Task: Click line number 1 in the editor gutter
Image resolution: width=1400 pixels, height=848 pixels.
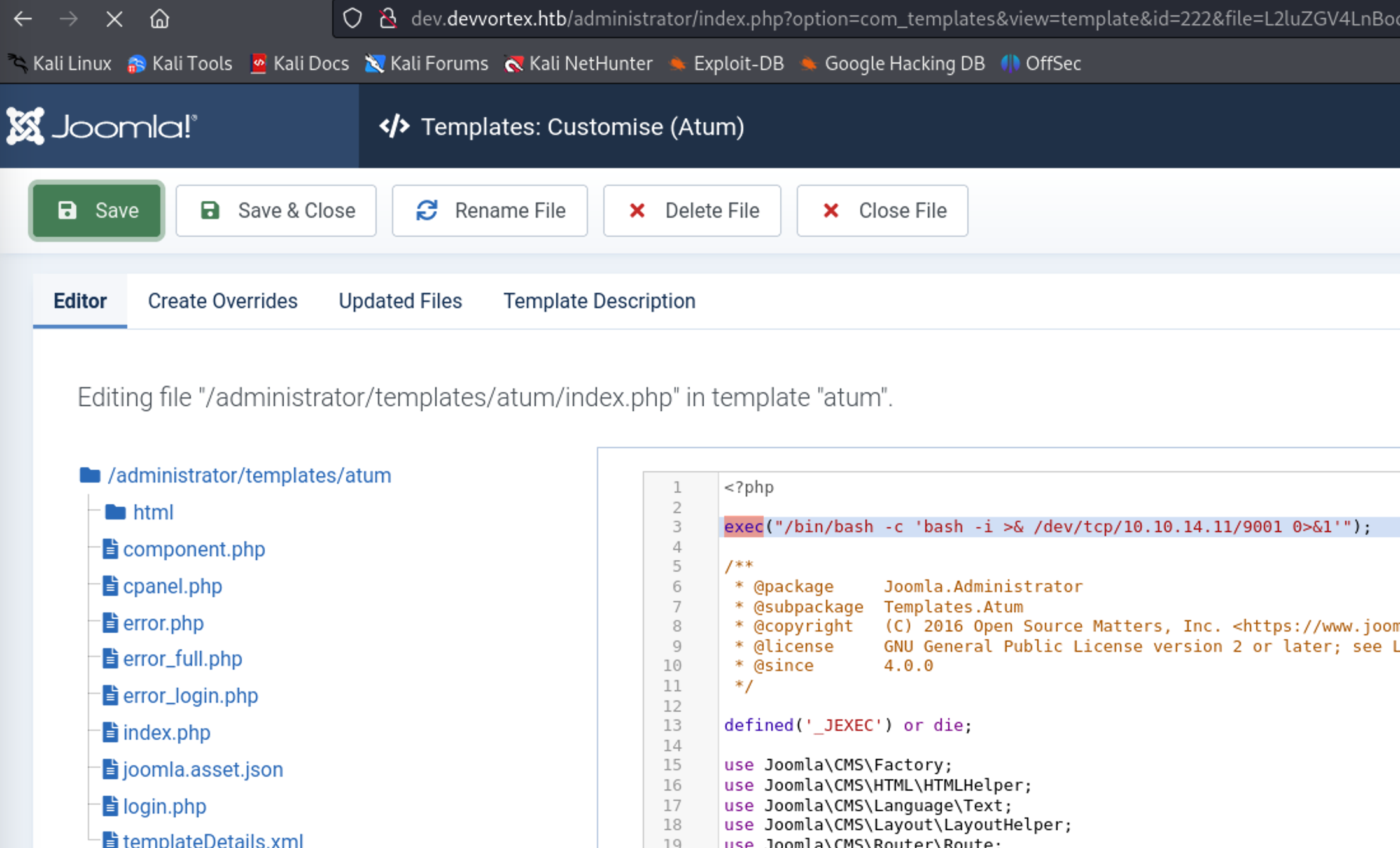Action: click(x=677, y=488)
